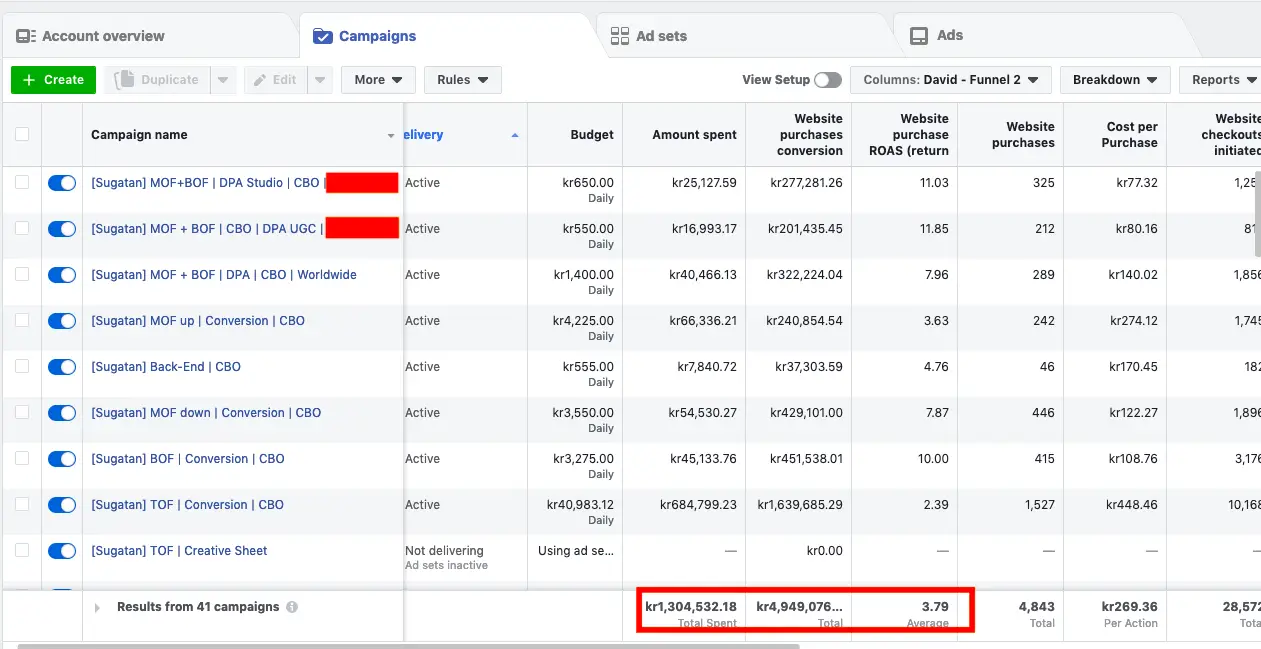Screen dimensions: 1261x649
Task: Open the Edit options dropdown arrow
Action: (320, 80)
